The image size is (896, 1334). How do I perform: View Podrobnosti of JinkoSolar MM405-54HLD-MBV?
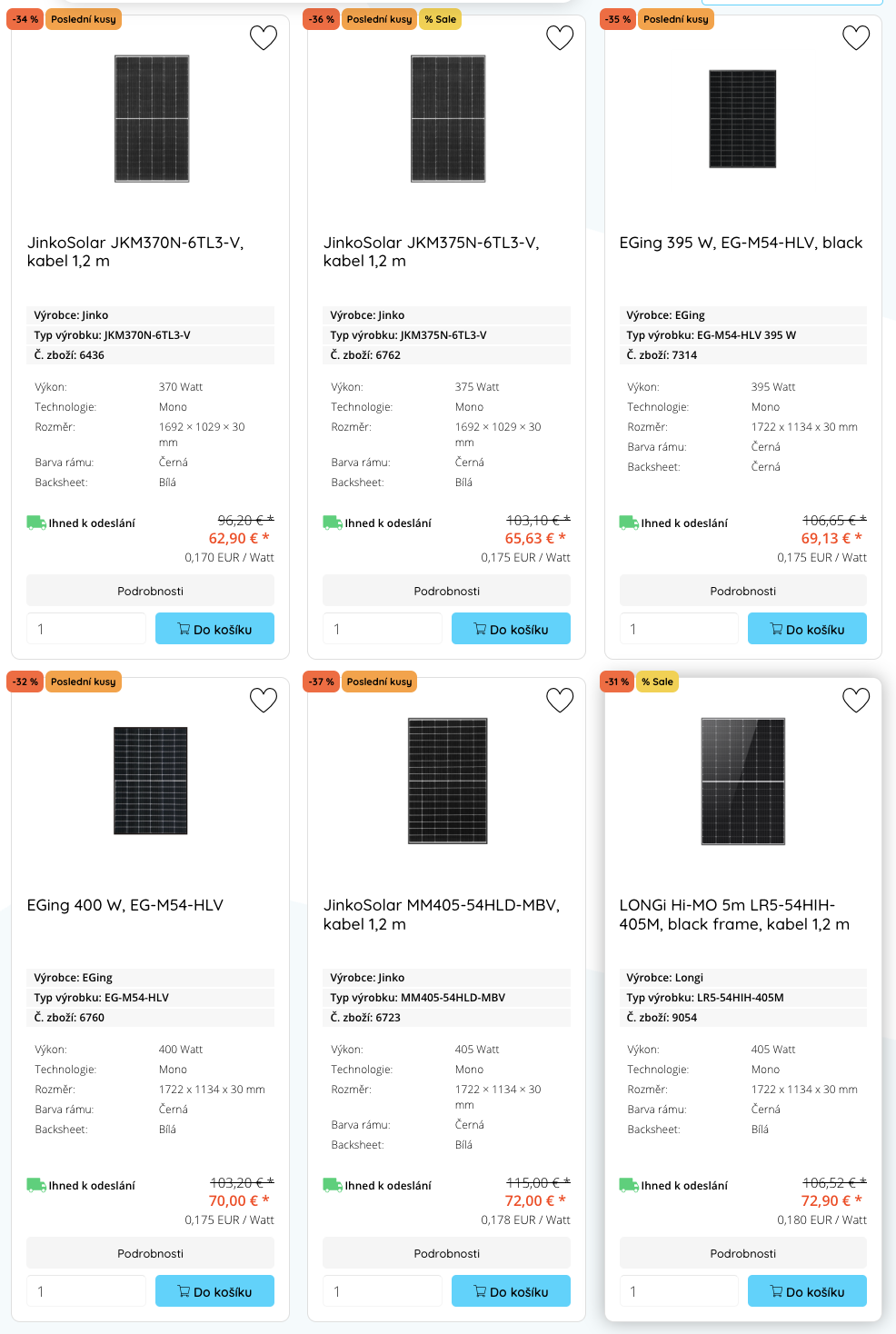[x=446, y=1253]
